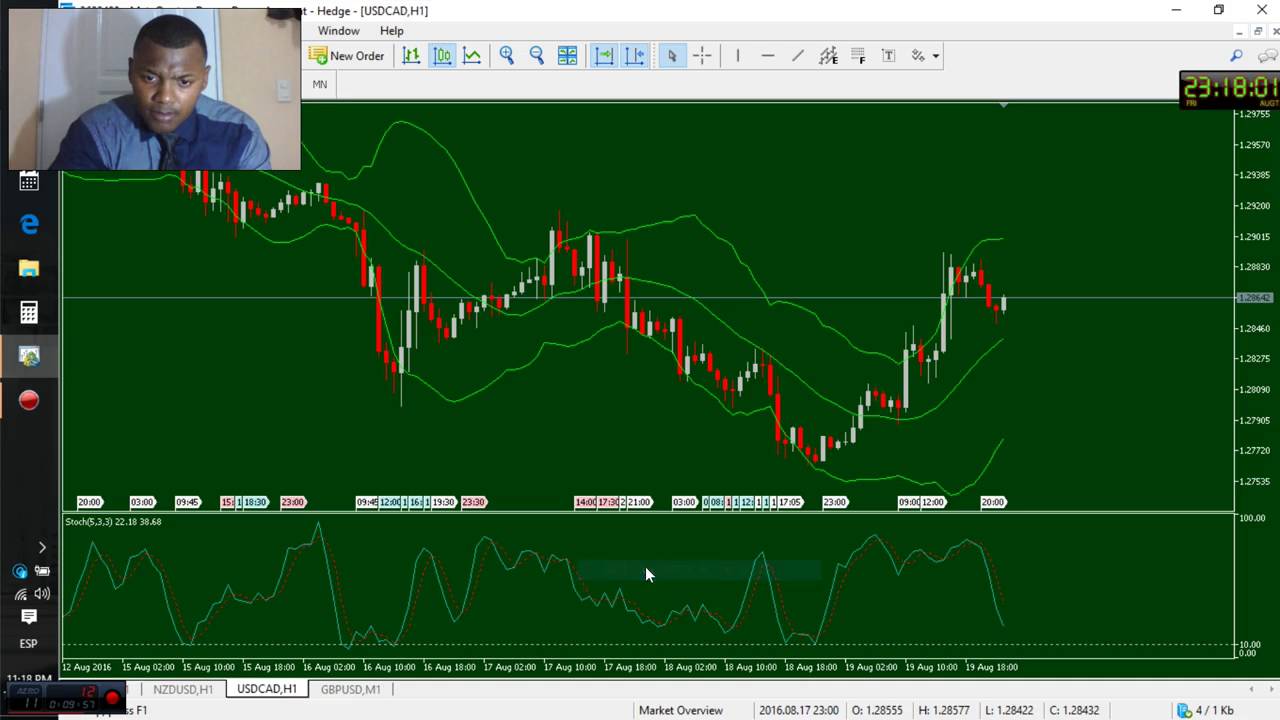Select the crosshair tool
Screen dimensions: 1280x720
(702, 56)
